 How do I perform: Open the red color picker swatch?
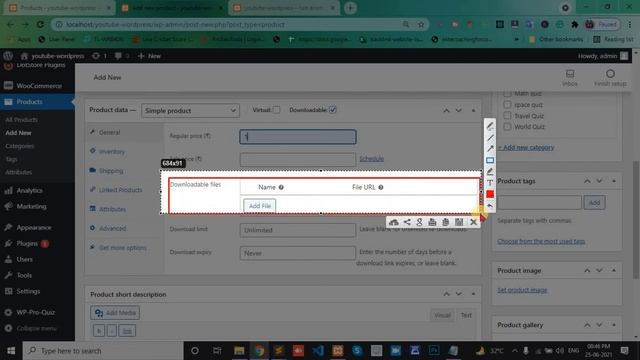(x=490, y=194)
